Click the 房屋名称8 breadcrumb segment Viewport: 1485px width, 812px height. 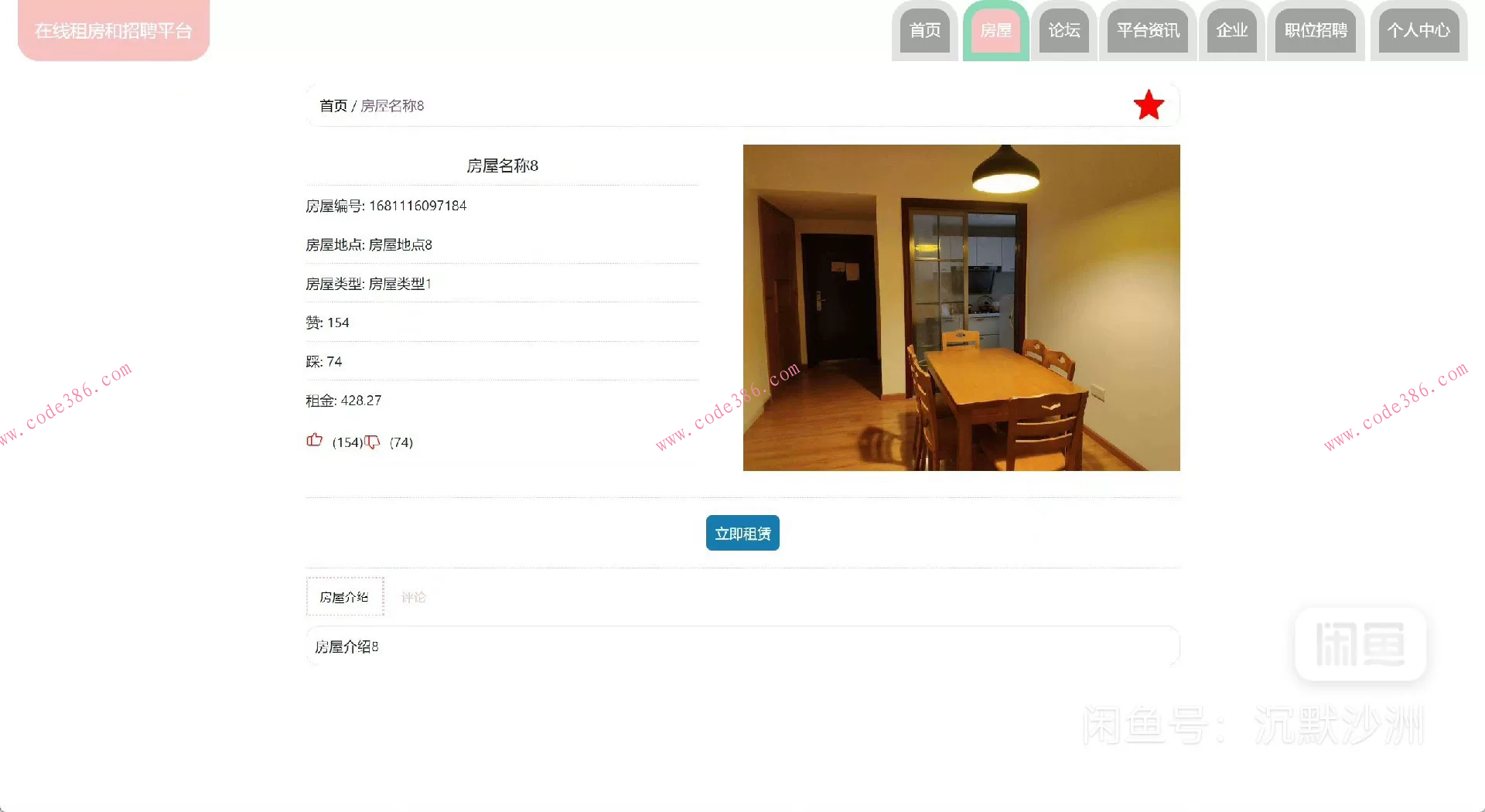point(392,106)
